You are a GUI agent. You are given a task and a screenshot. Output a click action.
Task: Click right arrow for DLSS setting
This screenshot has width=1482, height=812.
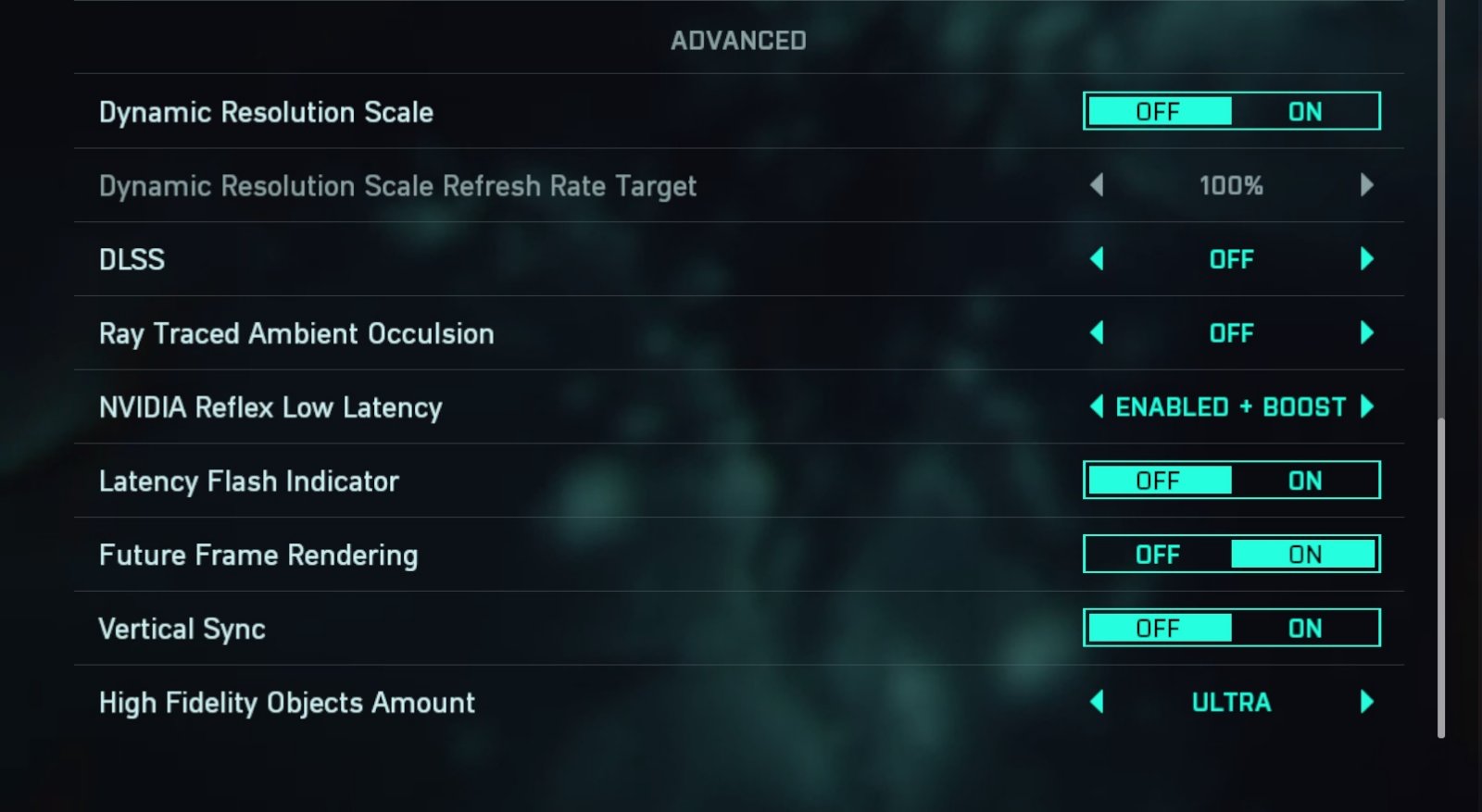1367,259
